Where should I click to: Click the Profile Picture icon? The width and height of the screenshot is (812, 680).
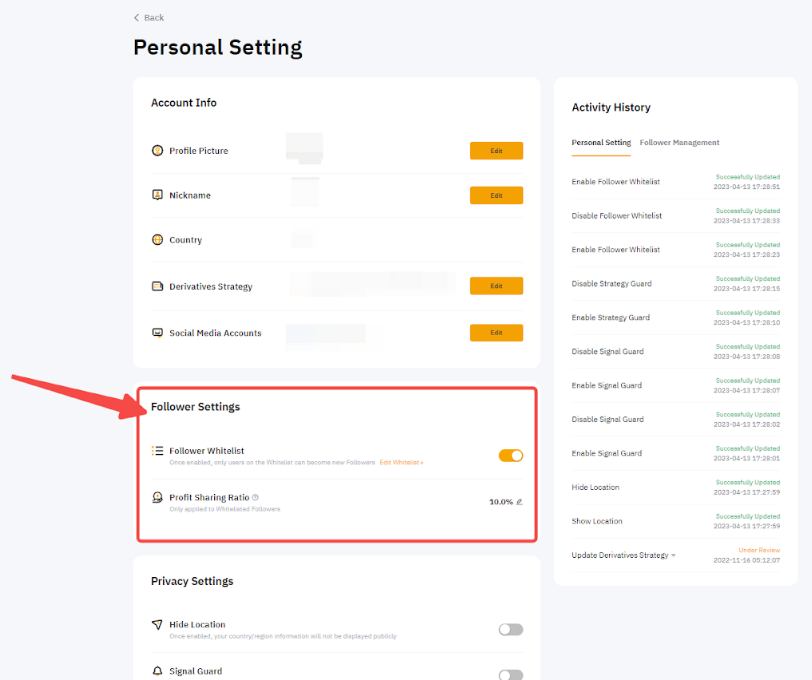157,151
